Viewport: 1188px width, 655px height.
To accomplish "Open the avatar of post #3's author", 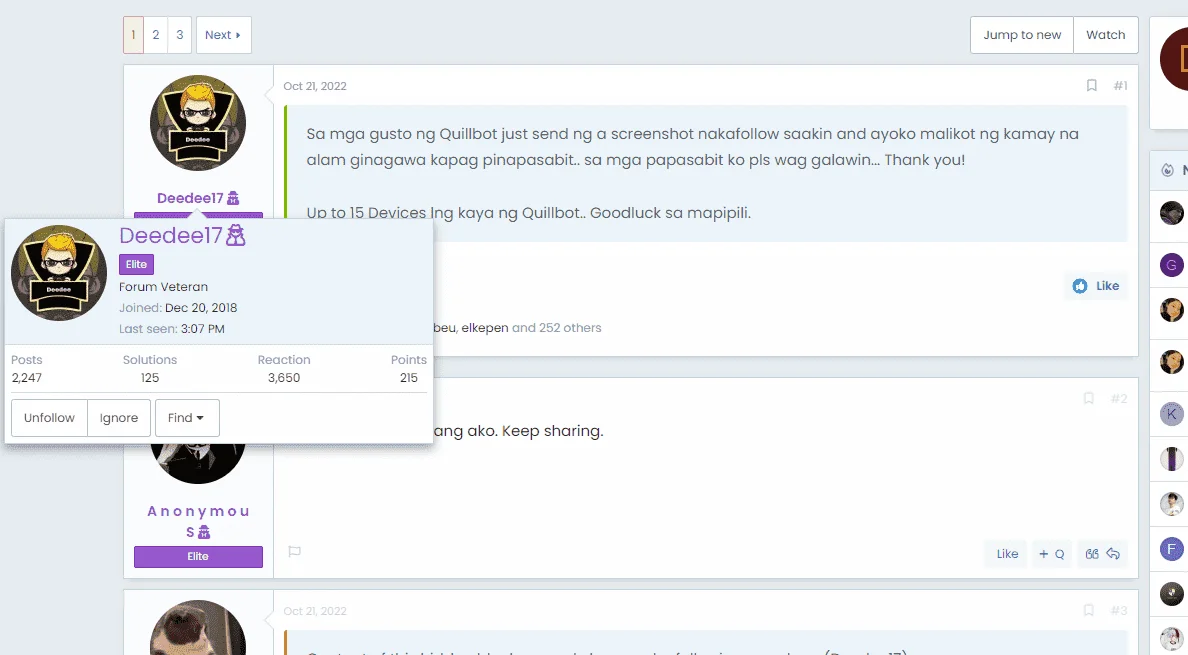I will coord(198,628).
